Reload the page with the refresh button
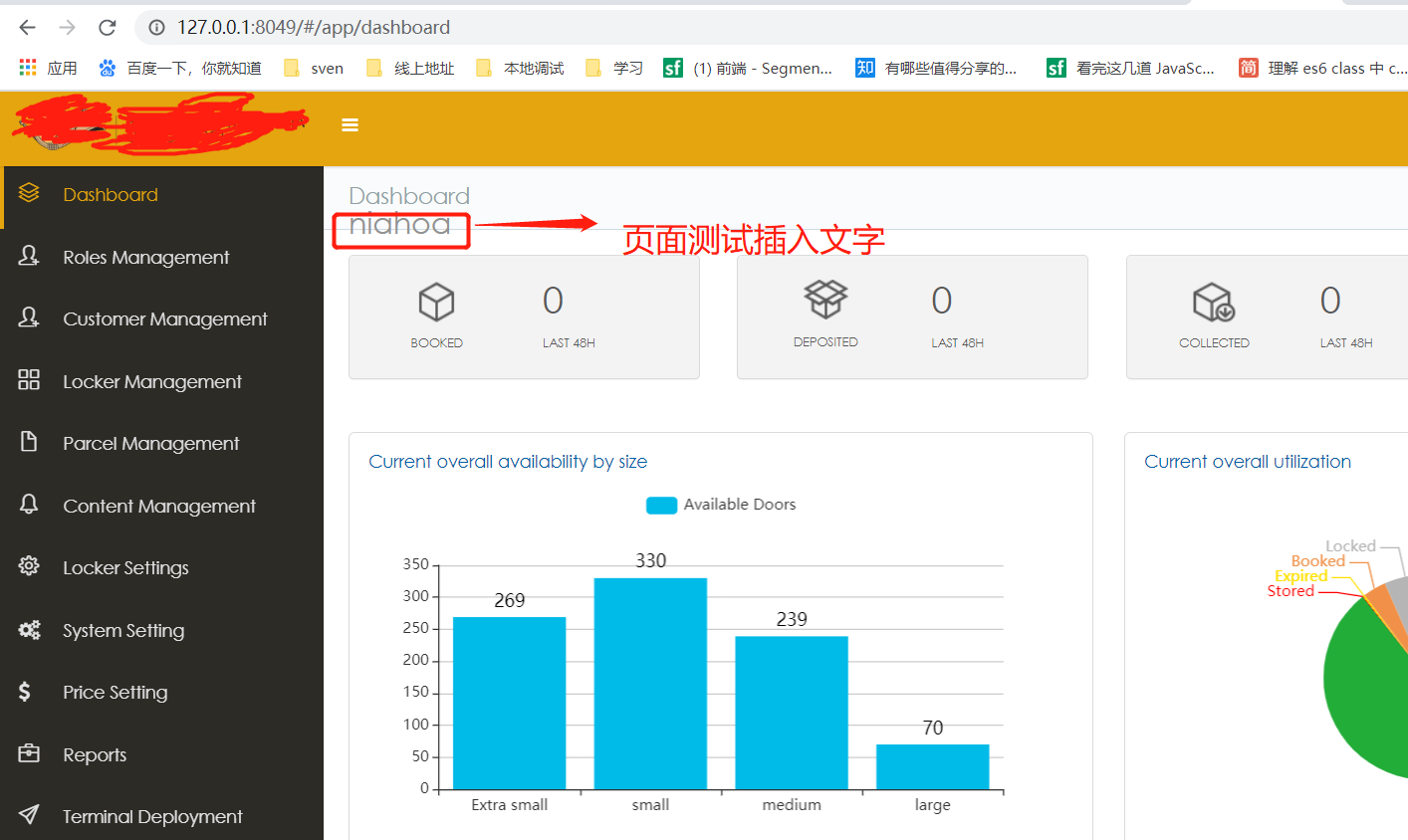The width and height of the screenshot is (1408, 840). click(107, 27)
